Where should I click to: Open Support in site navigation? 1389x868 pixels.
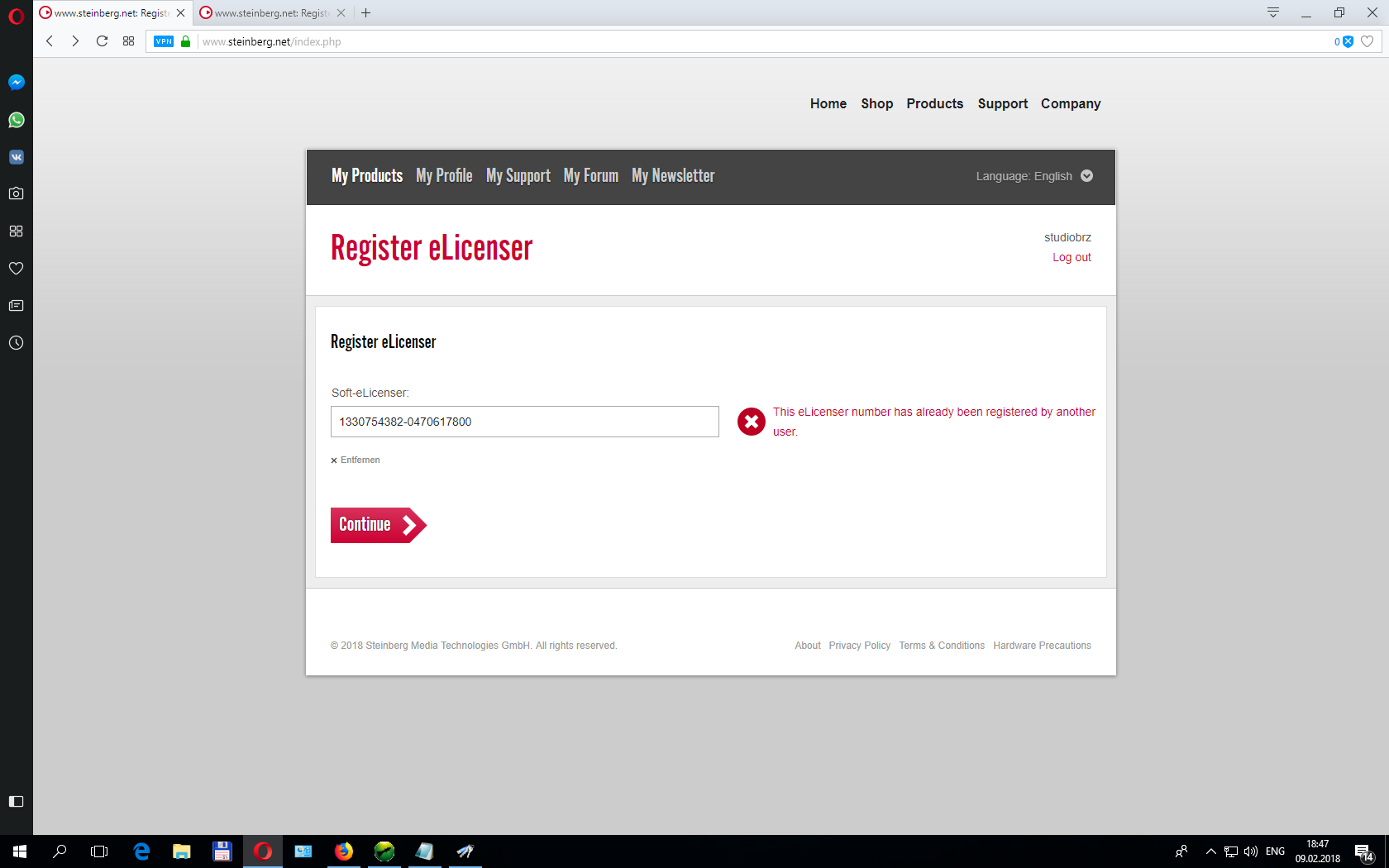tap(1002, 103)
